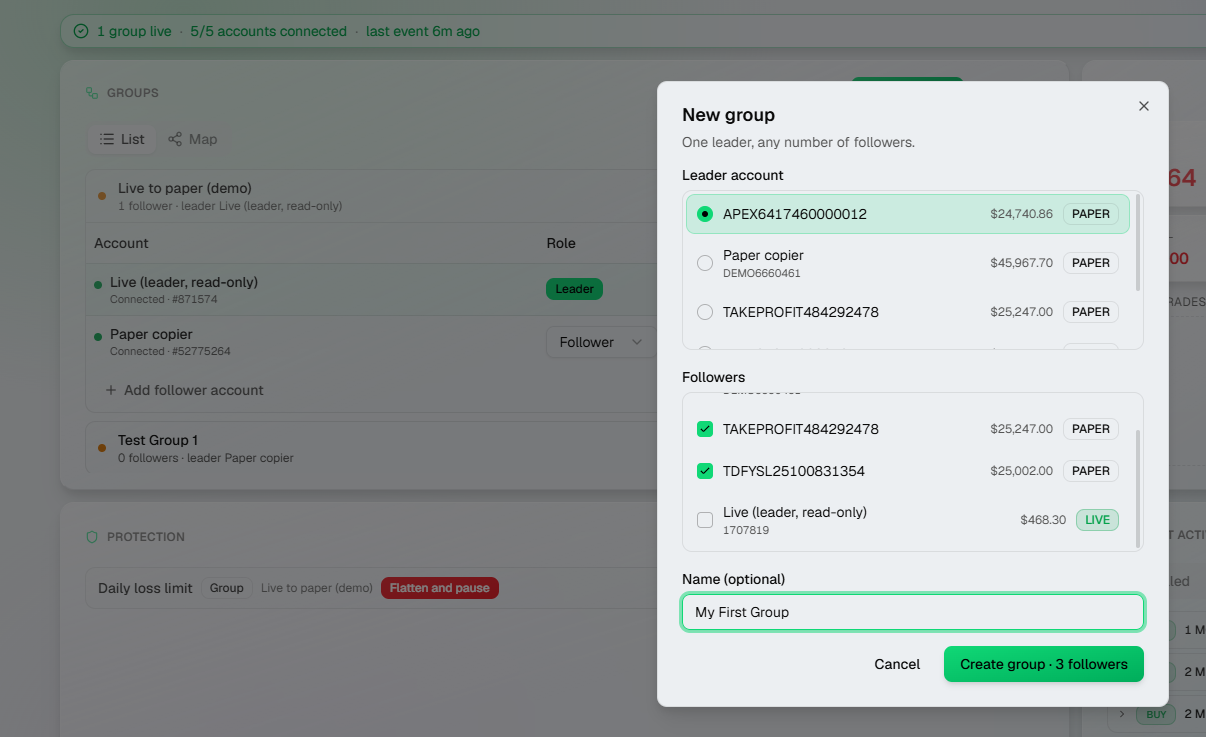Uncheck follower TDFYSL25100831354

705,471
